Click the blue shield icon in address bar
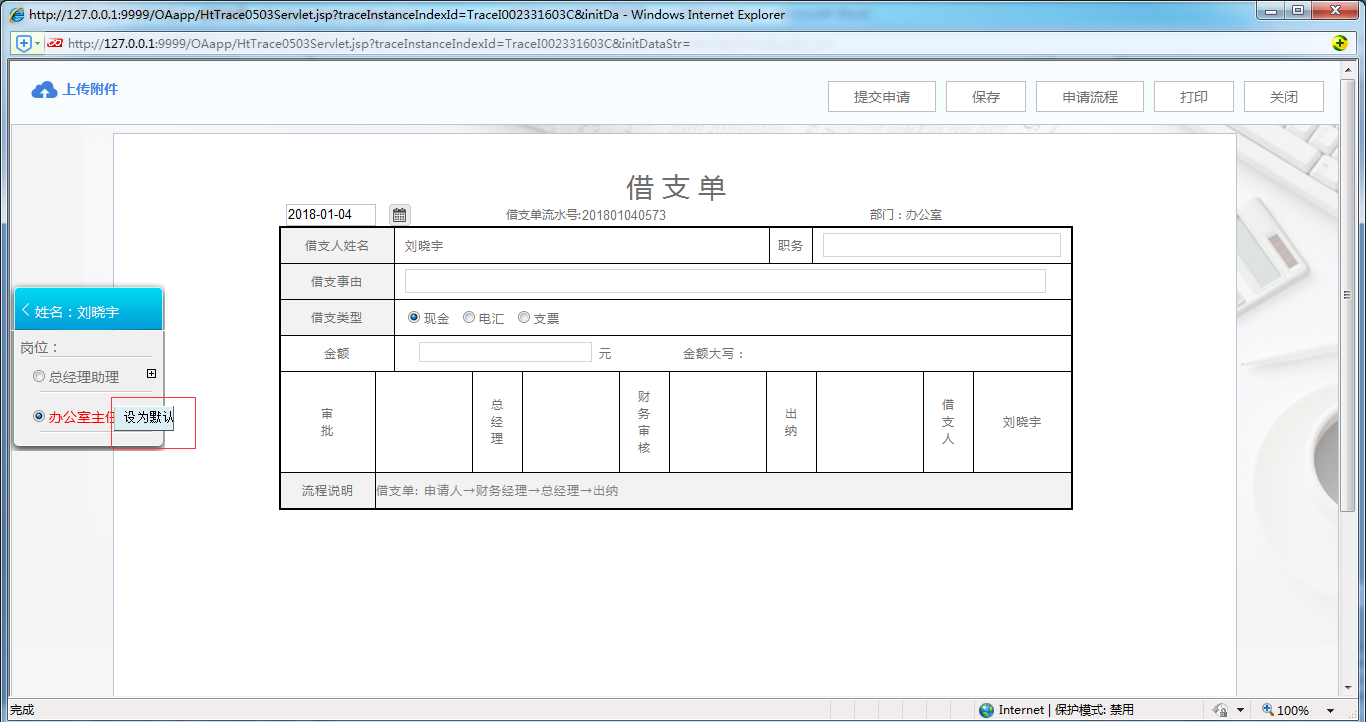Screen dimensions: 1366x722 24,43
